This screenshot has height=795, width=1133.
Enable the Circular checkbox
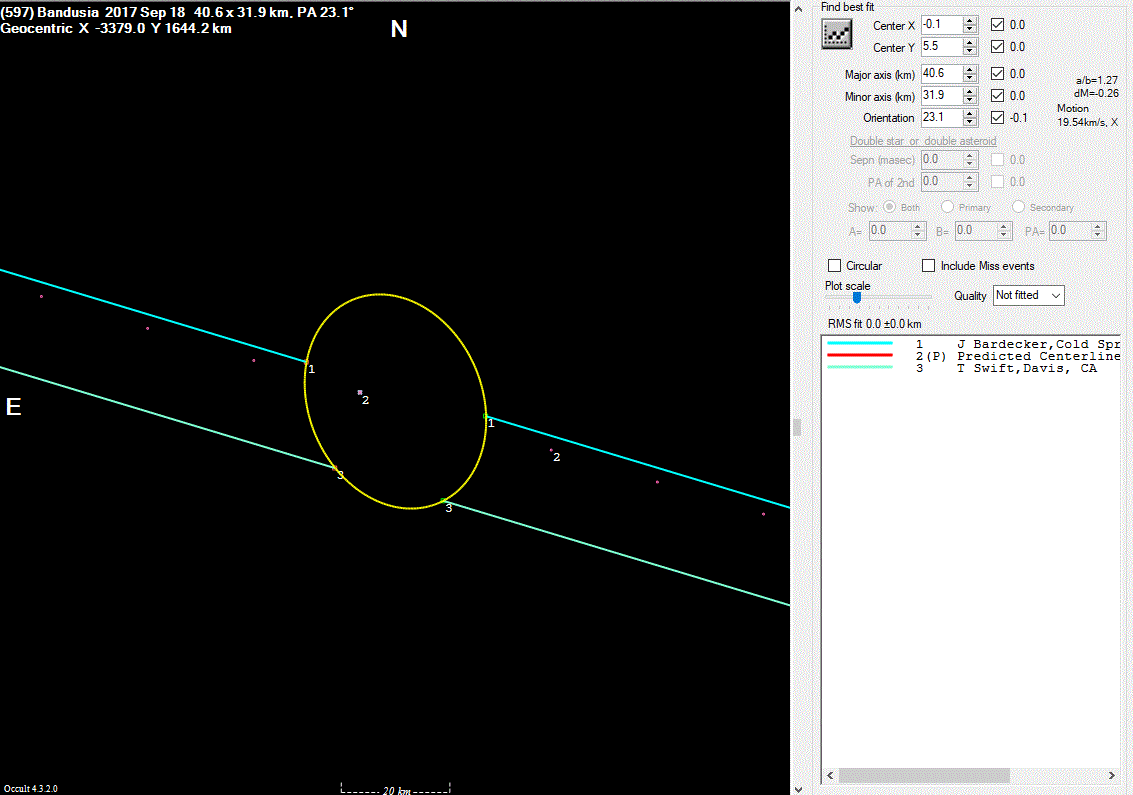[834, 266]
